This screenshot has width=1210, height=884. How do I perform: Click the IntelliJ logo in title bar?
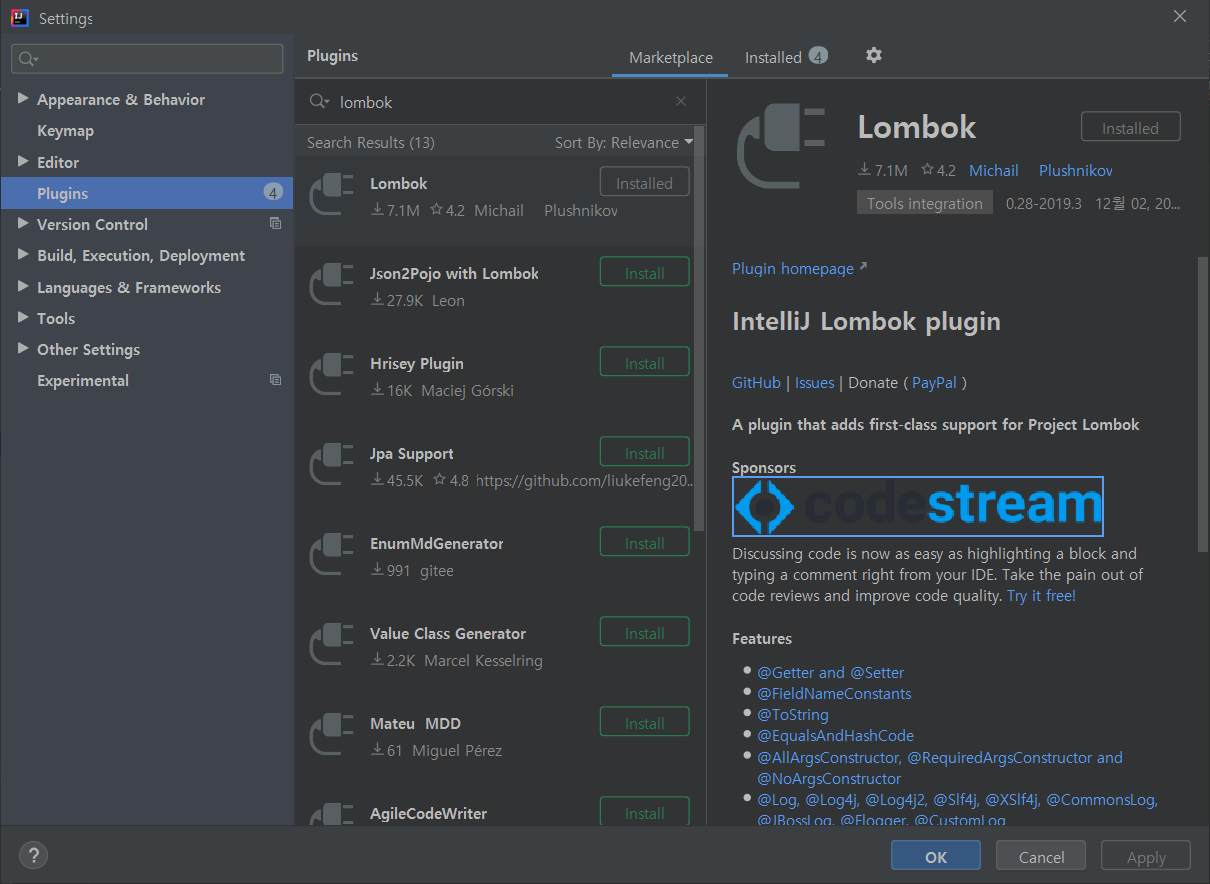tap(19, 17)
